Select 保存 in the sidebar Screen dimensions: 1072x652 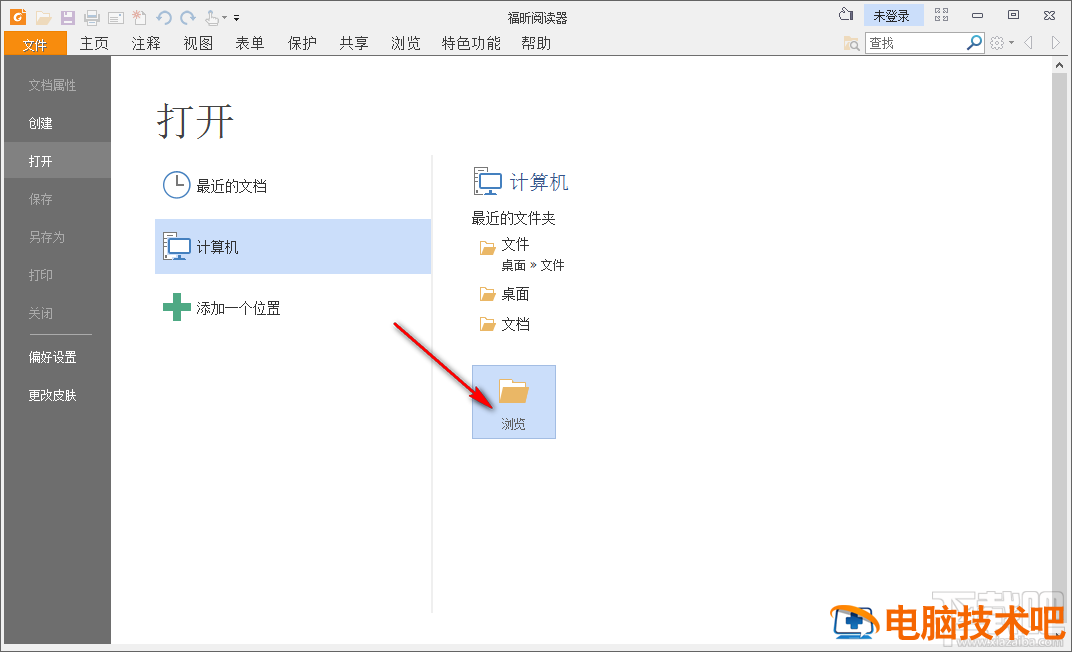[x=57, y=199]
